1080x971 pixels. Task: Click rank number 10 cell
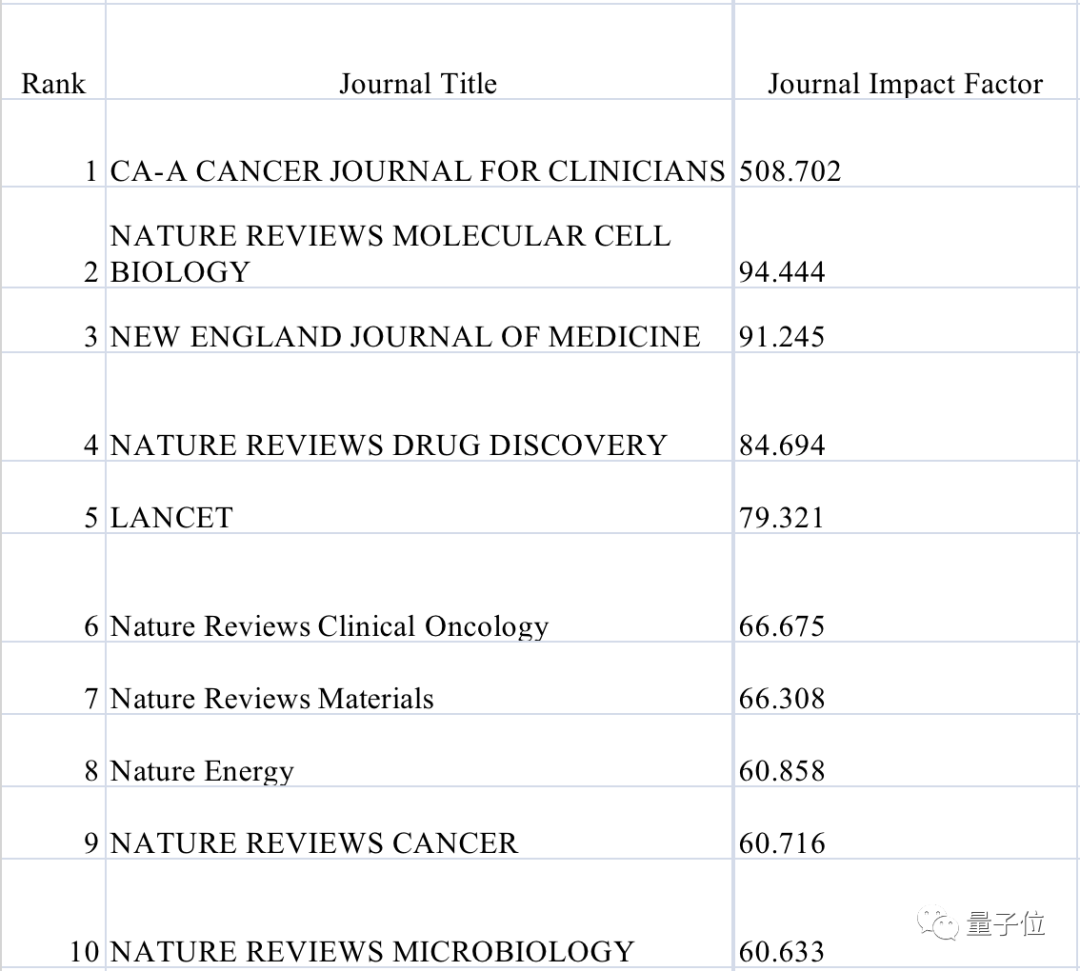click(53, 914)
